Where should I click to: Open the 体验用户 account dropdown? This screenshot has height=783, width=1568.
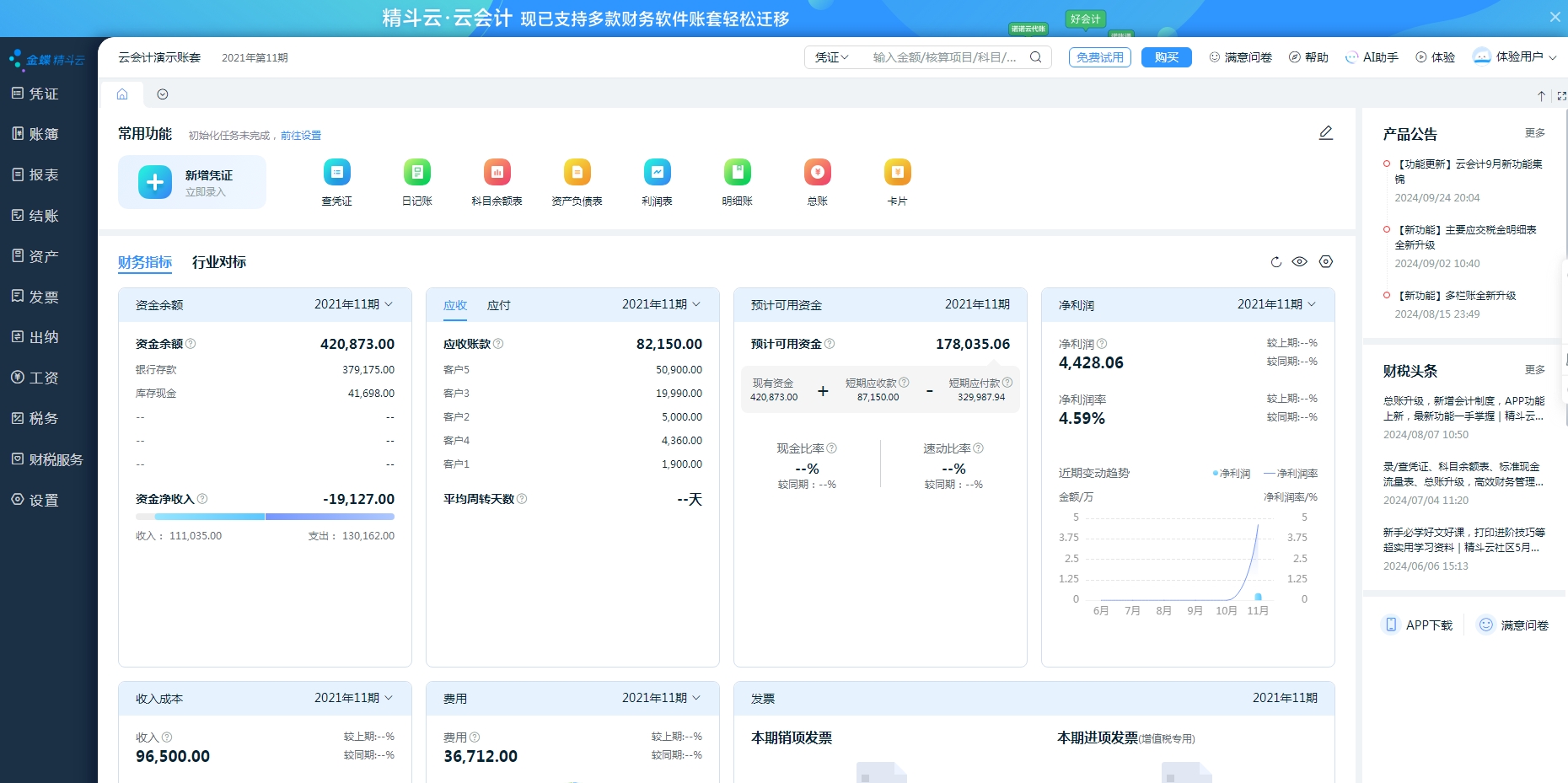[x=1515, y=57]
